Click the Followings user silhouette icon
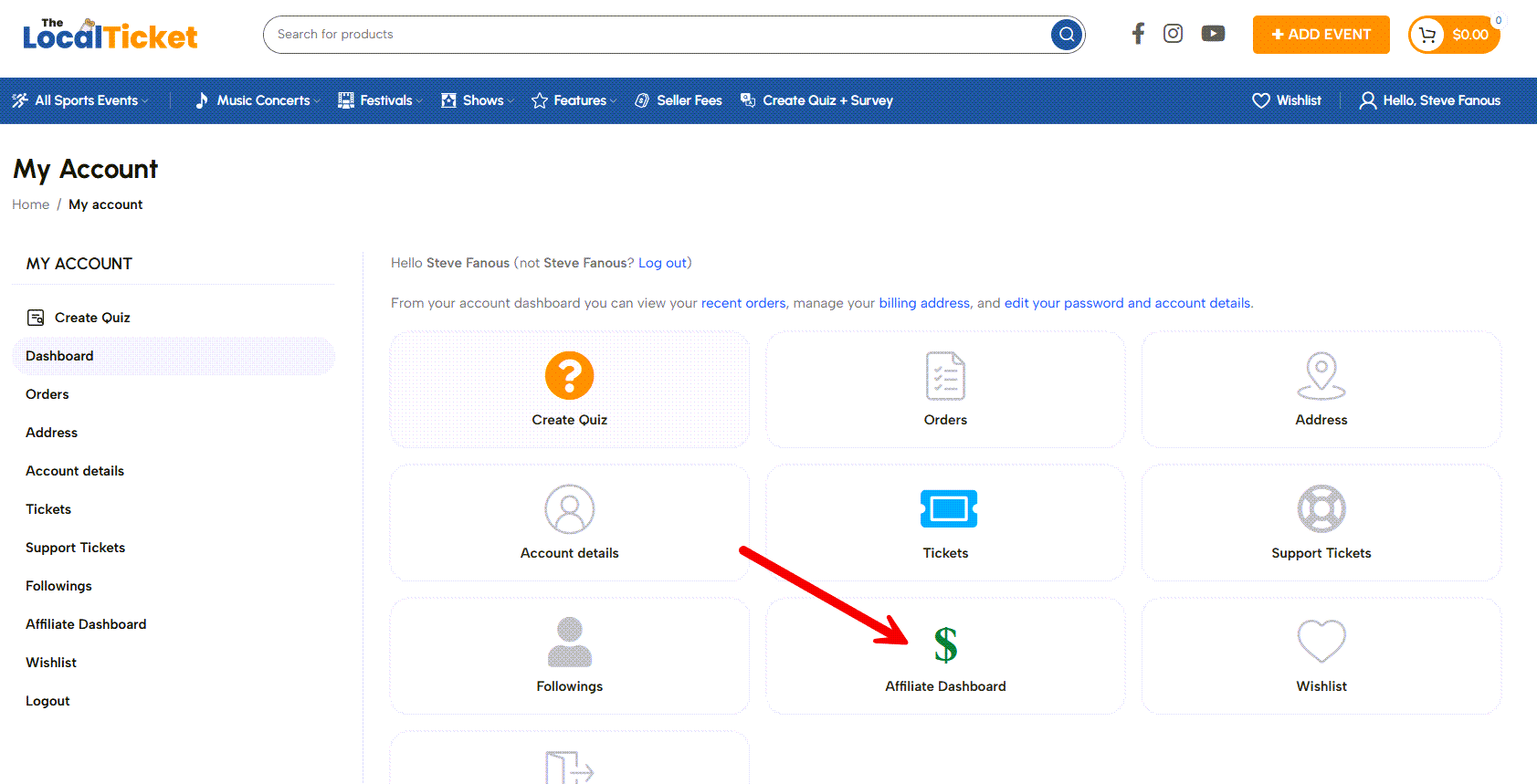Screen dimensions: 1537x784 [569, 642]
